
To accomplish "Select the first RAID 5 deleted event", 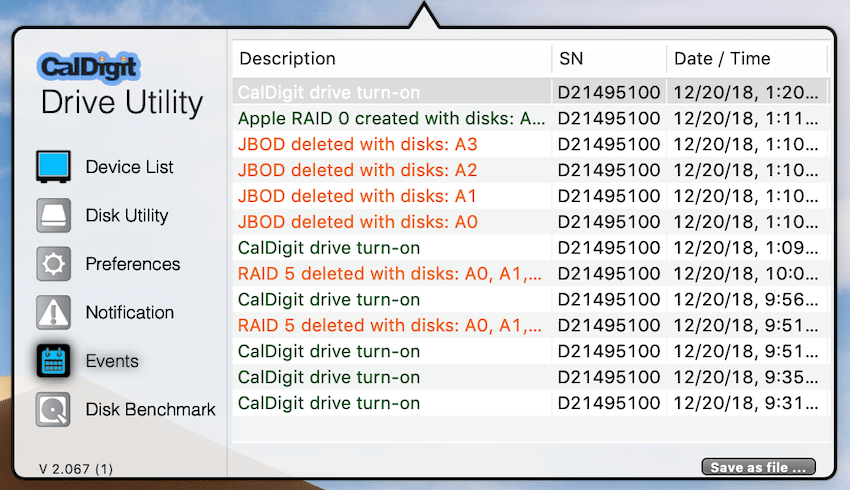I will click(530, 274).
